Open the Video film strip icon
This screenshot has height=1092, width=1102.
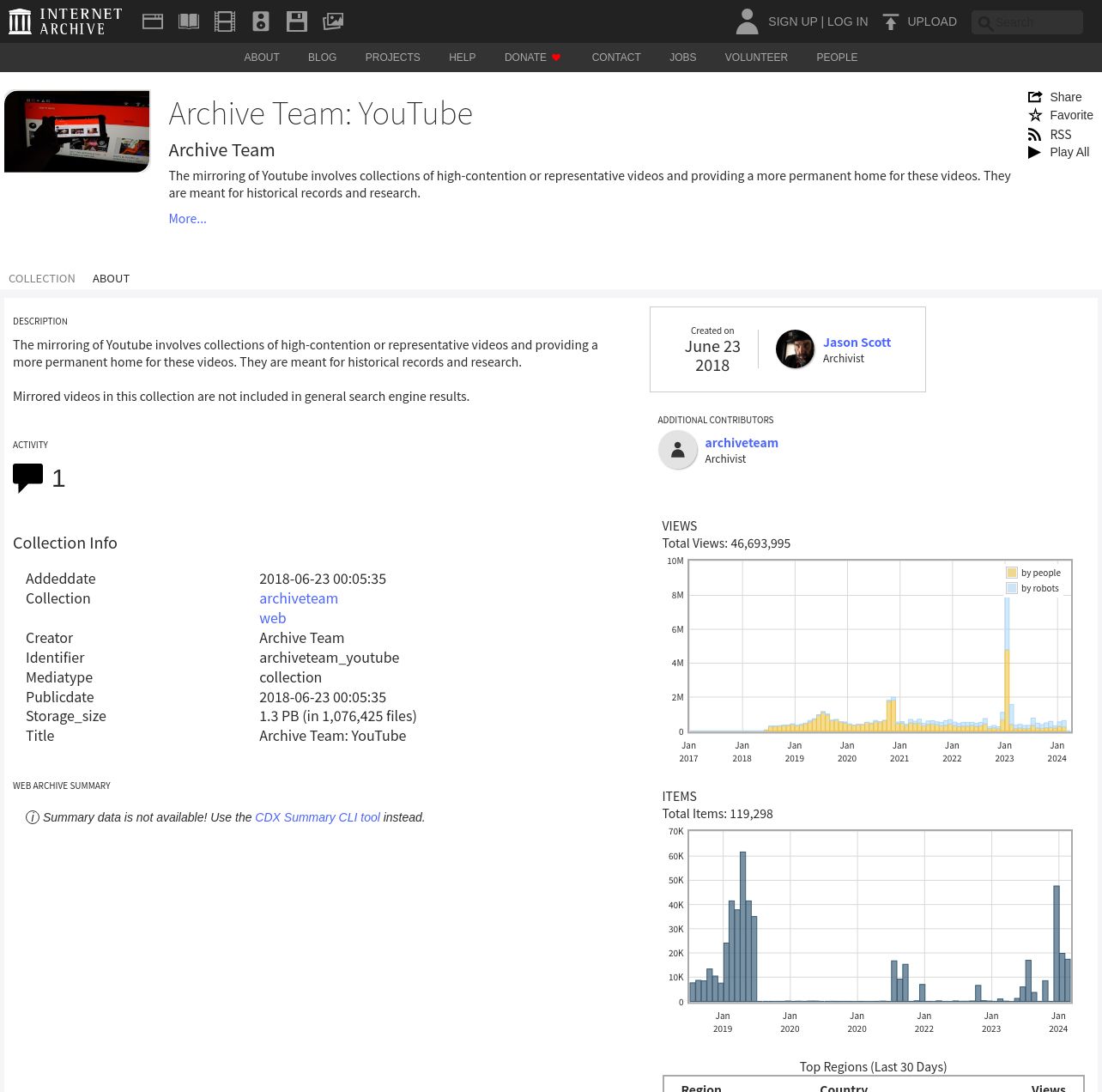225,21
